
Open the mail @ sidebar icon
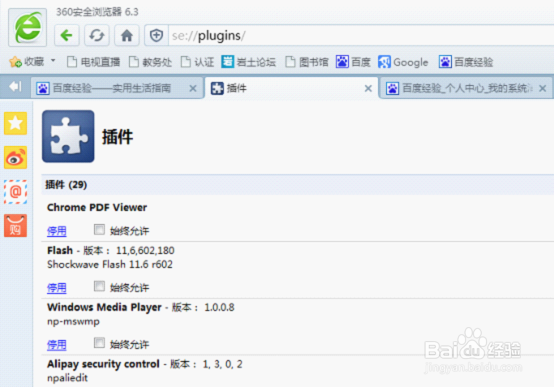(x=16, y=192)
